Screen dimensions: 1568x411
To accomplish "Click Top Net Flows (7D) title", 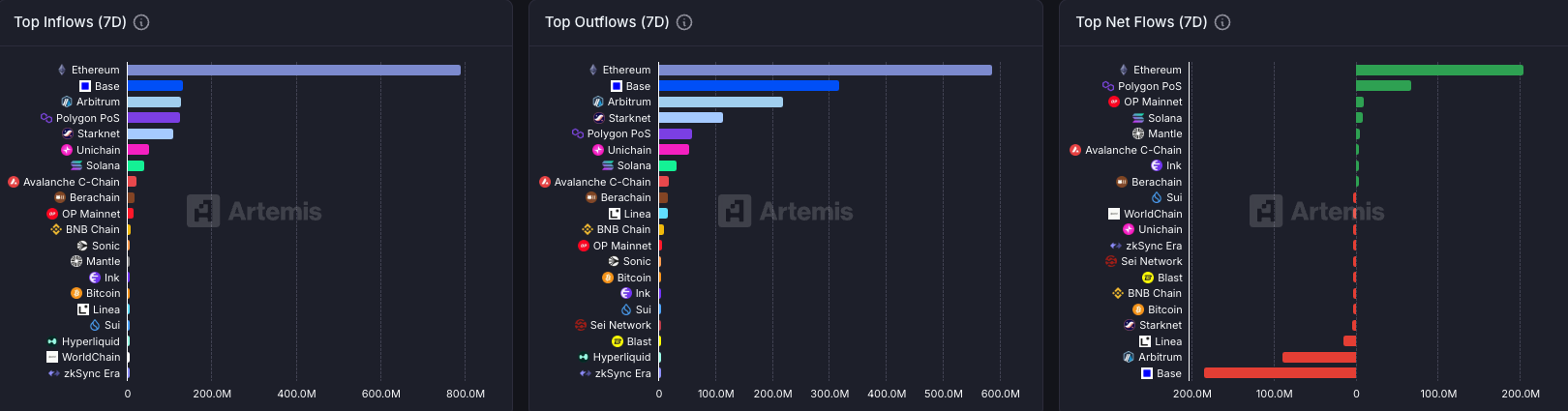I will 1141,22.
